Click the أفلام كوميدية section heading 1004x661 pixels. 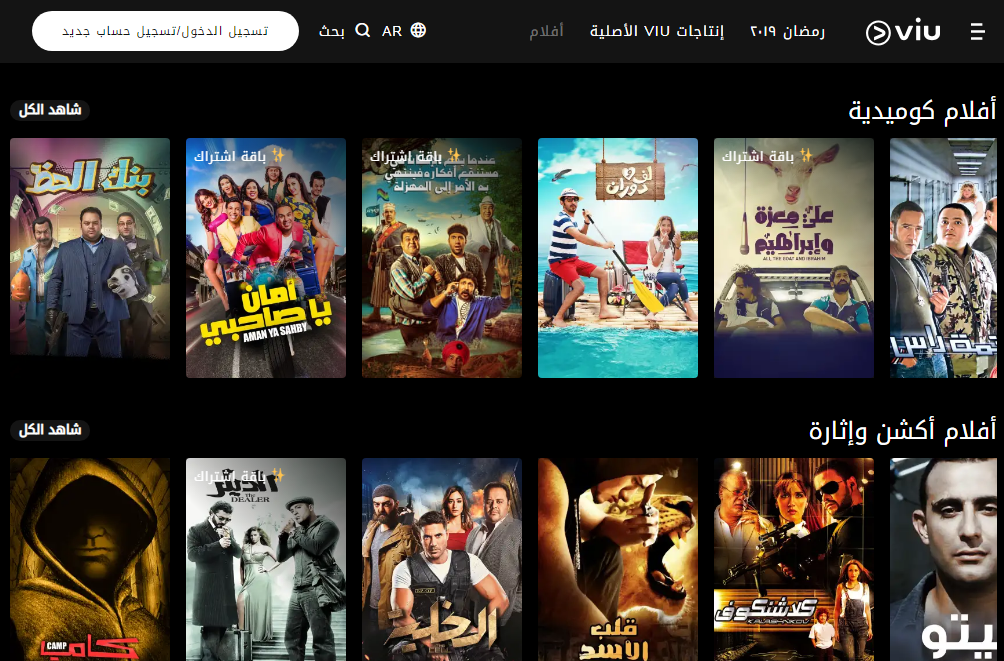pyautogui.click(x=922, y=111)
